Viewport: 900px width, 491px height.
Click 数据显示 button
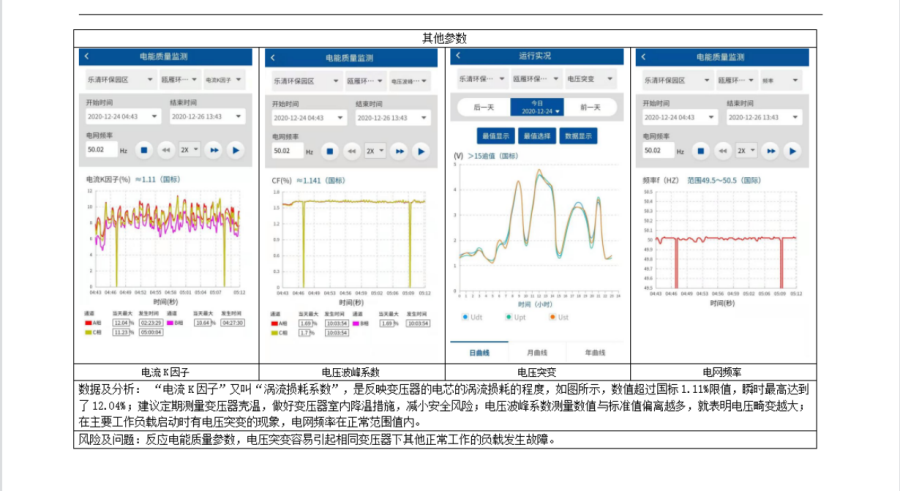click(x=578, y=135)
